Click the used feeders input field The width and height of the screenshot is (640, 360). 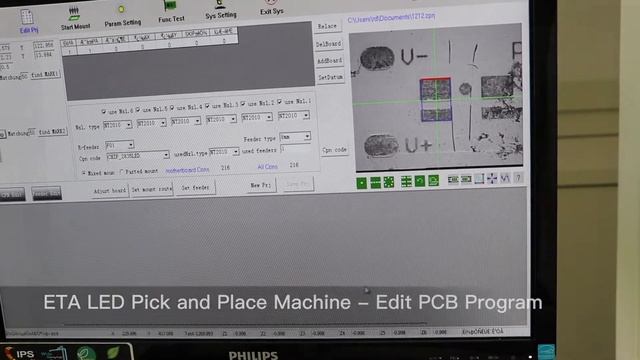295,149
